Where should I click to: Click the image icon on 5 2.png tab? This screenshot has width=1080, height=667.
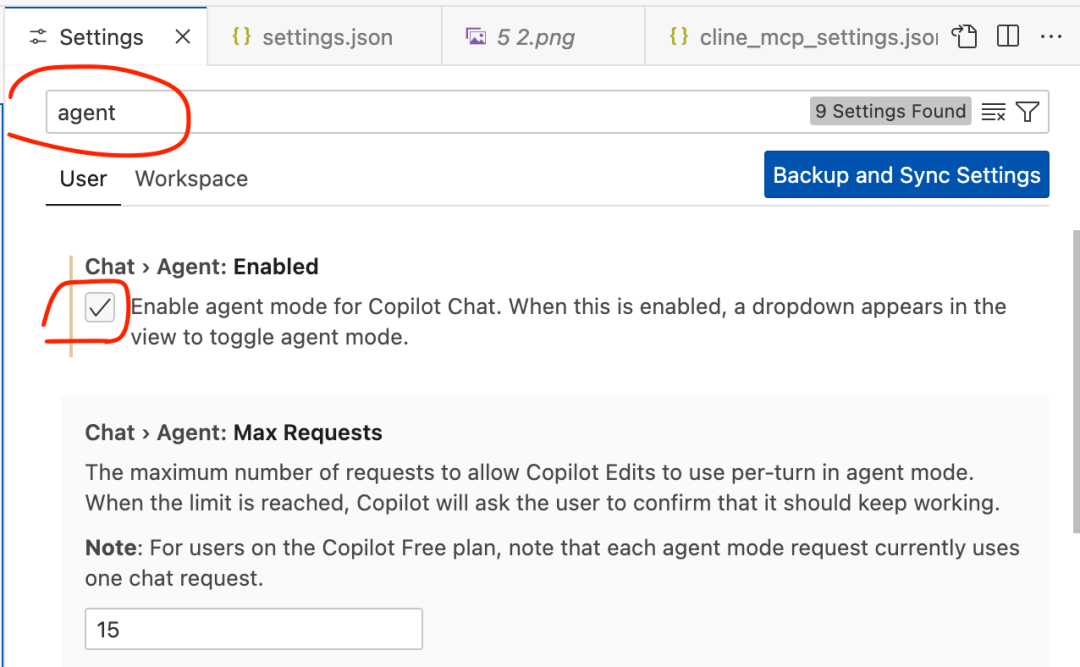click(476, 37)
